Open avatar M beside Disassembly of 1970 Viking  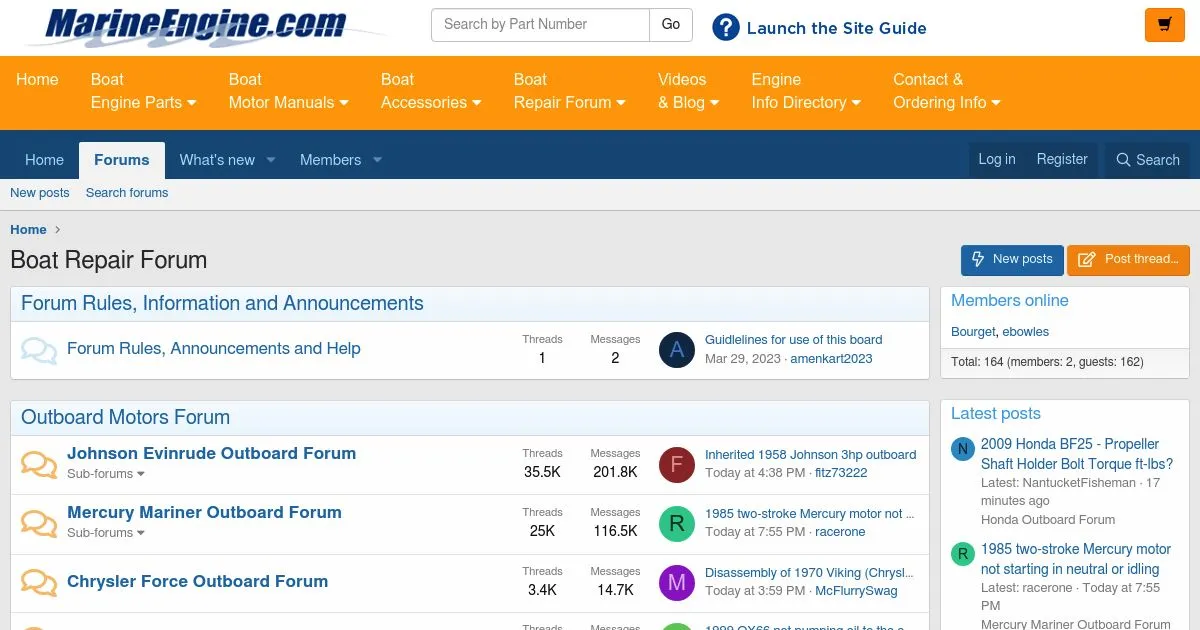677,582
